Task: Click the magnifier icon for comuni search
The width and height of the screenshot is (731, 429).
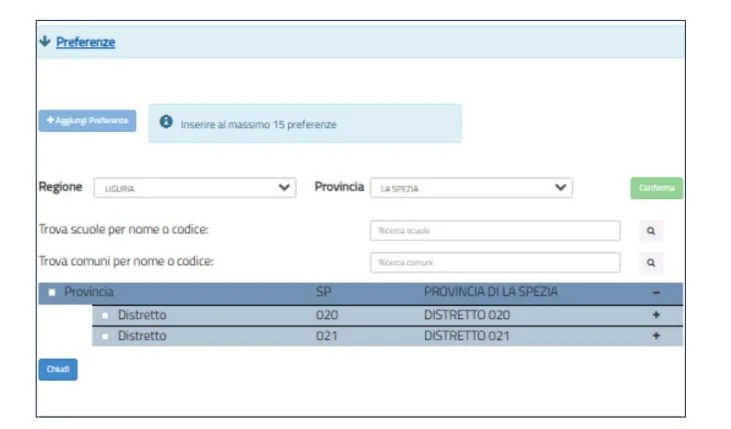Action: tap(651, 263)
